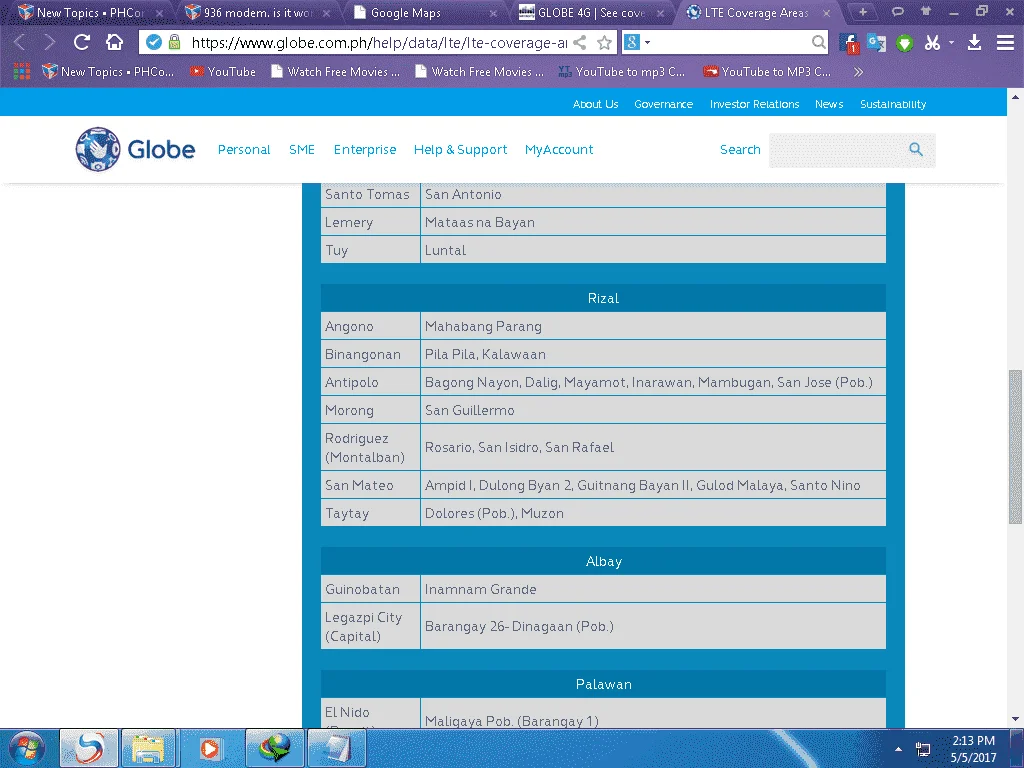Image resolution: width=1024 pixels, height=768 pixels.
Task: Show more bookmarks with double chevron
Action: pos(858,72)
